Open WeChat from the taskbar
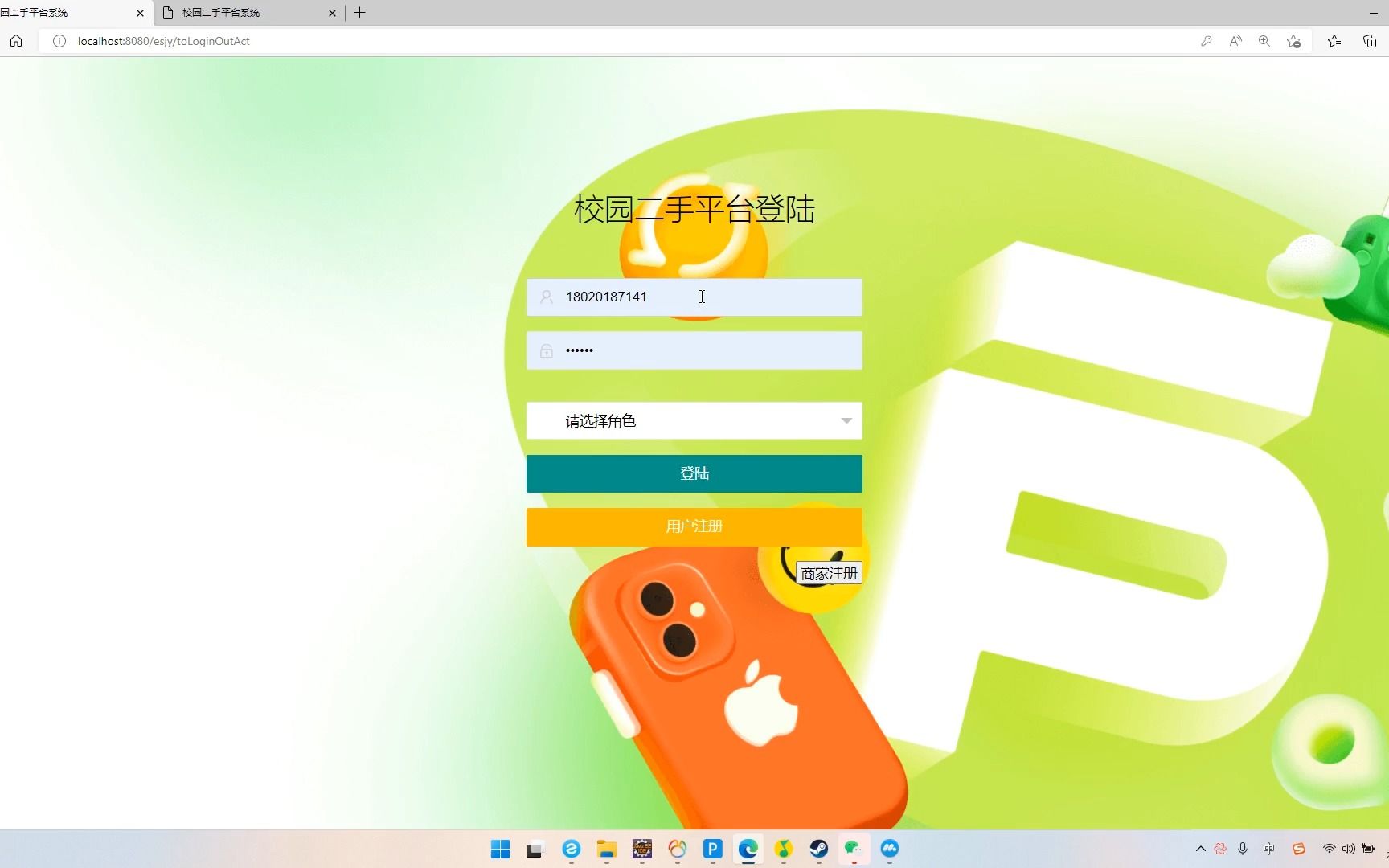 [854, 849]
